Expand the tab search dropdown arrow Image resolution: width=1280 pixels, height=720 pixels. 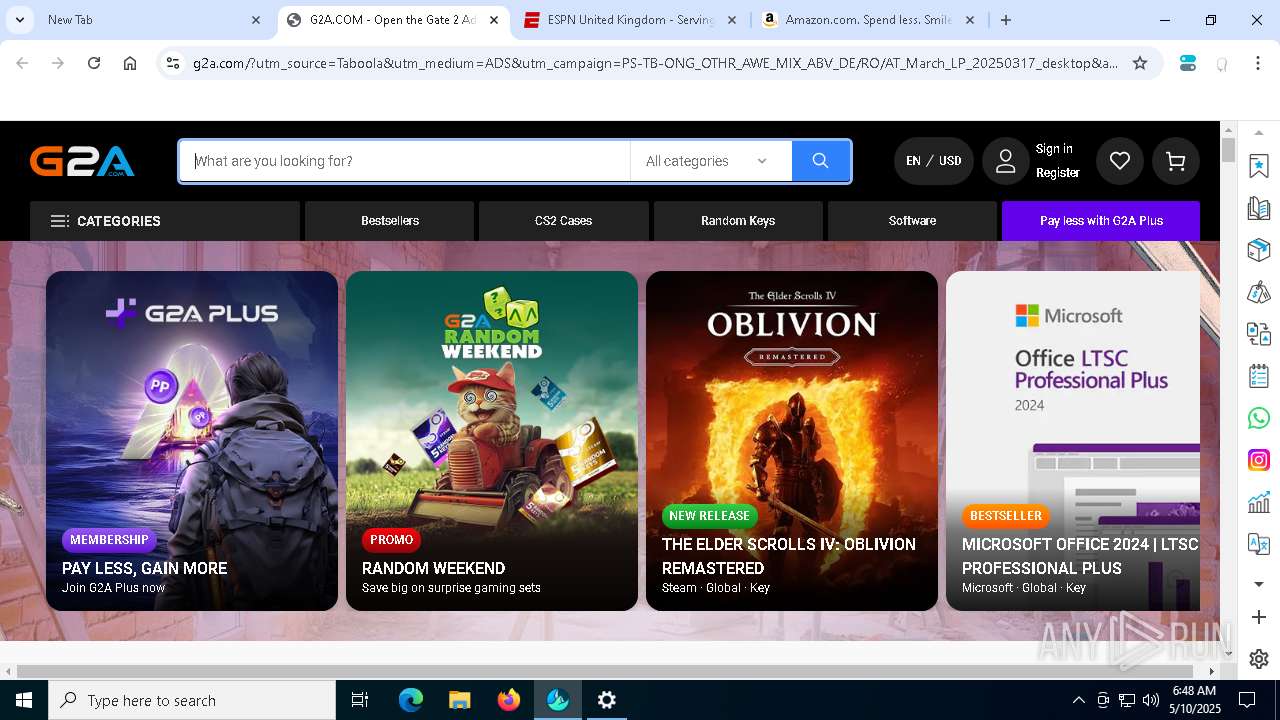click(x=19, y=20)
